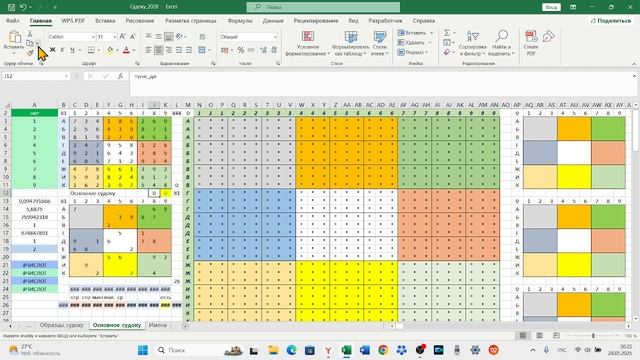Increase font size with the large A icon
The height and width of the screenshot is (360, 640).
pos(122,37)
